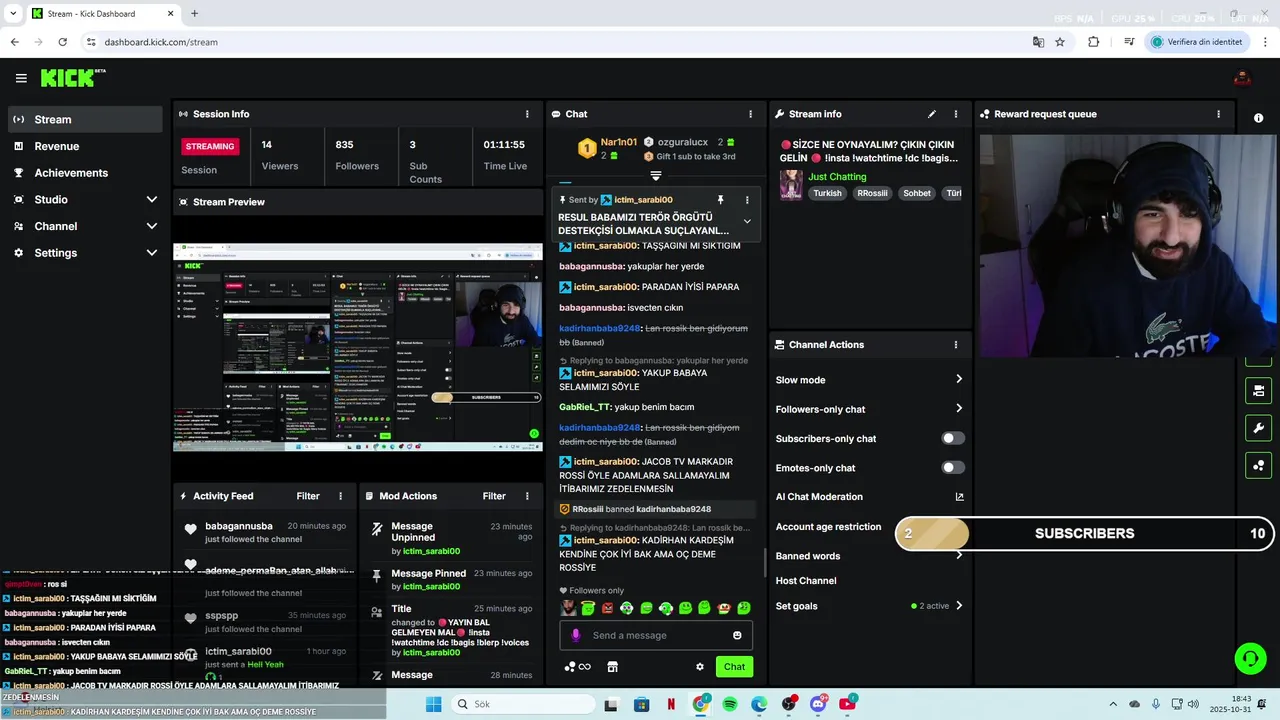The height and width of the screenshot is (720, 1280).
Task: Toggle Subscribers-only chat switch
Action: (x=953, y=438)
